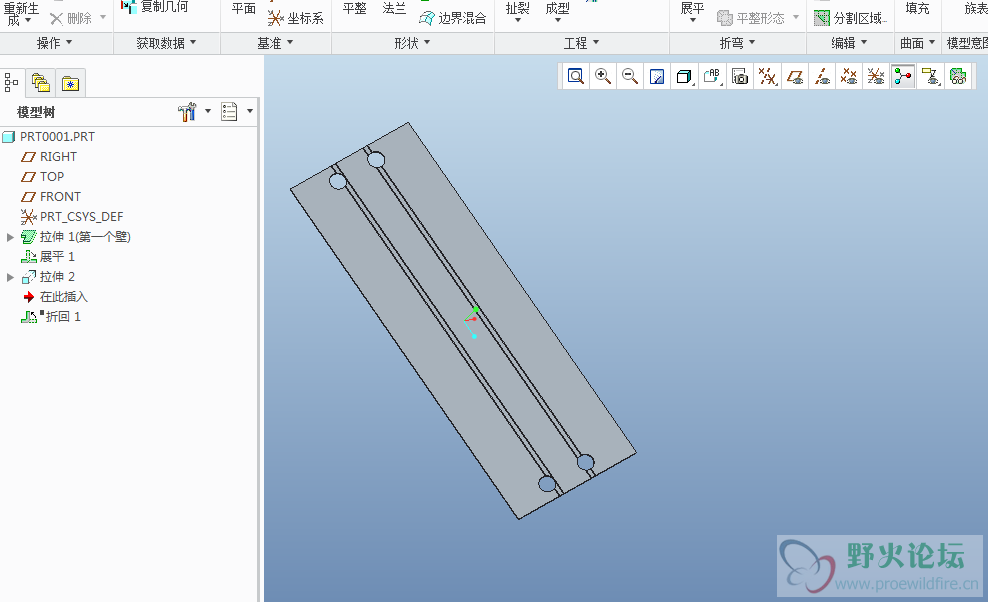
Task: Switch to the Model Tree tab icon
Action: [x=12, y=83]
